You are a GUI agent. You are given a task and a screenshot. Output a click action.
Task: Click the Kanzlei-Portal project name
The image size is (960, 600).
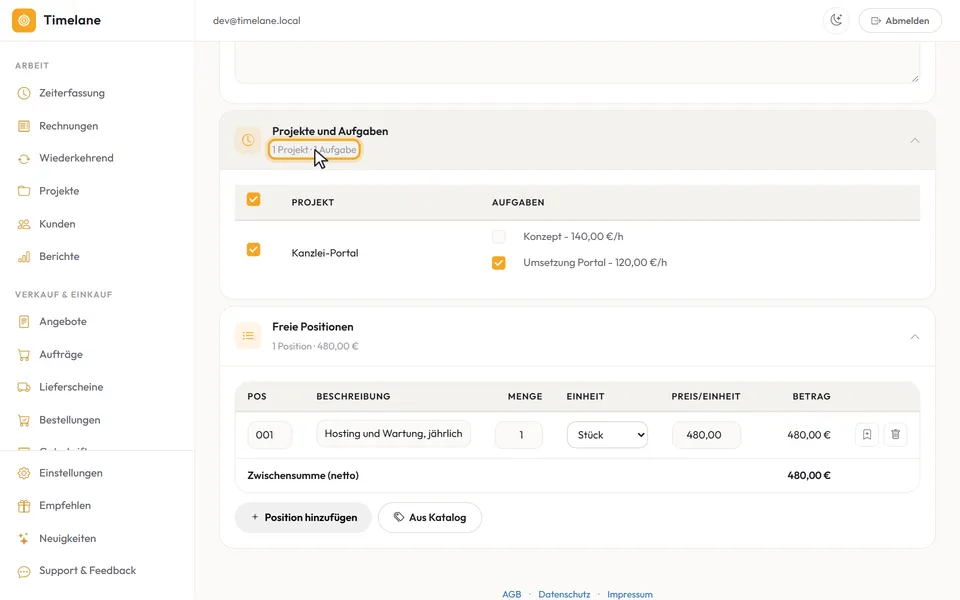[x=324, y=253]
